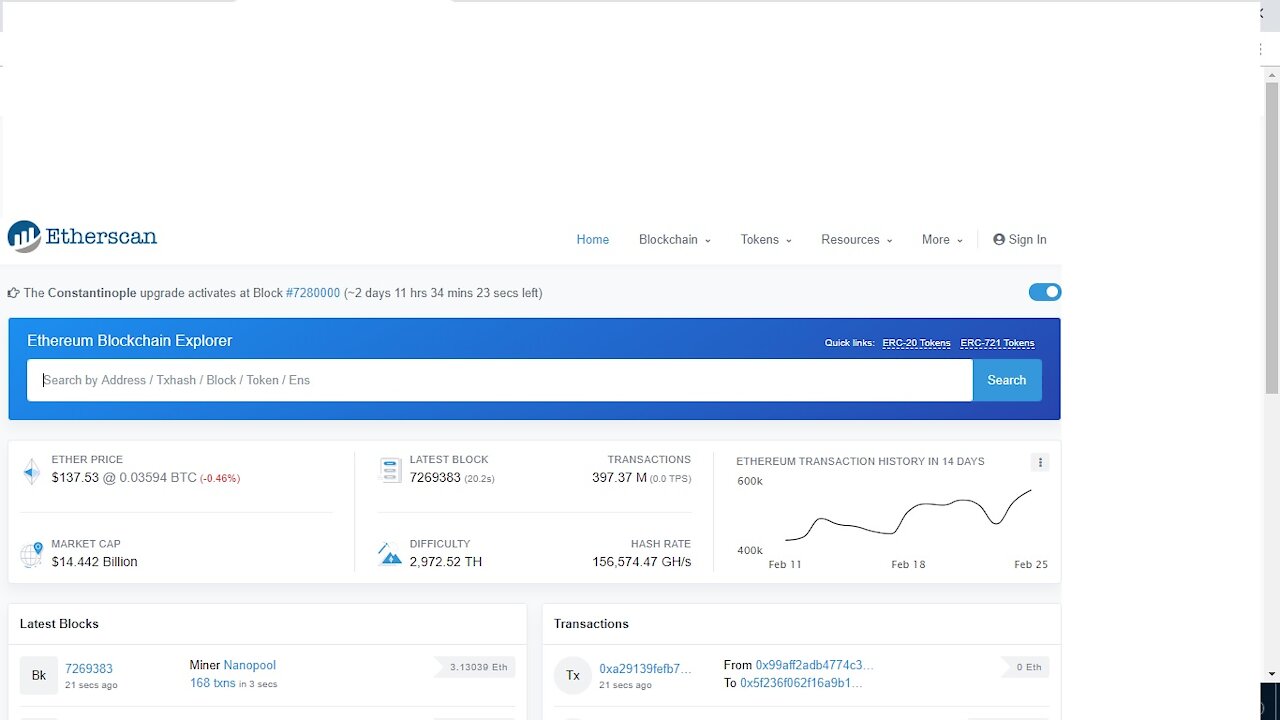Open the Sign In page

(x=1020, y=239)
